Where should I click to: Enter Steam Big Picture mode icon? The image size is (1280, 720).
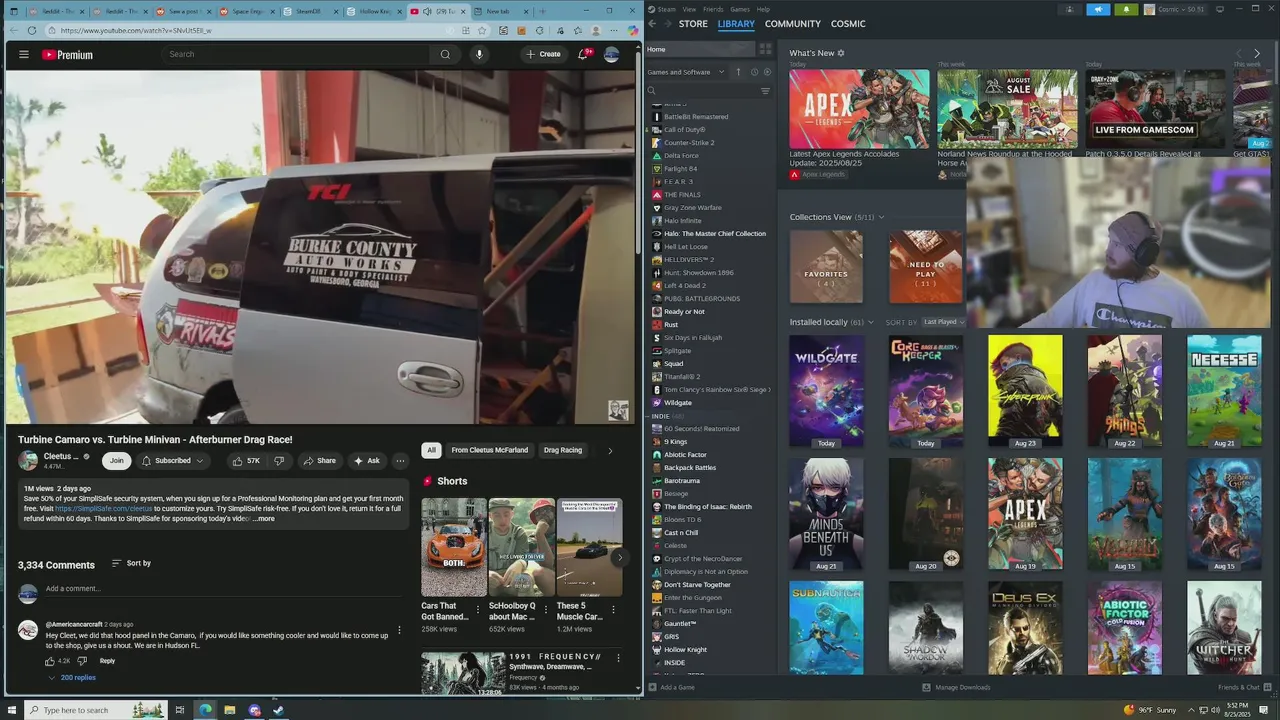coord(1220,9)
